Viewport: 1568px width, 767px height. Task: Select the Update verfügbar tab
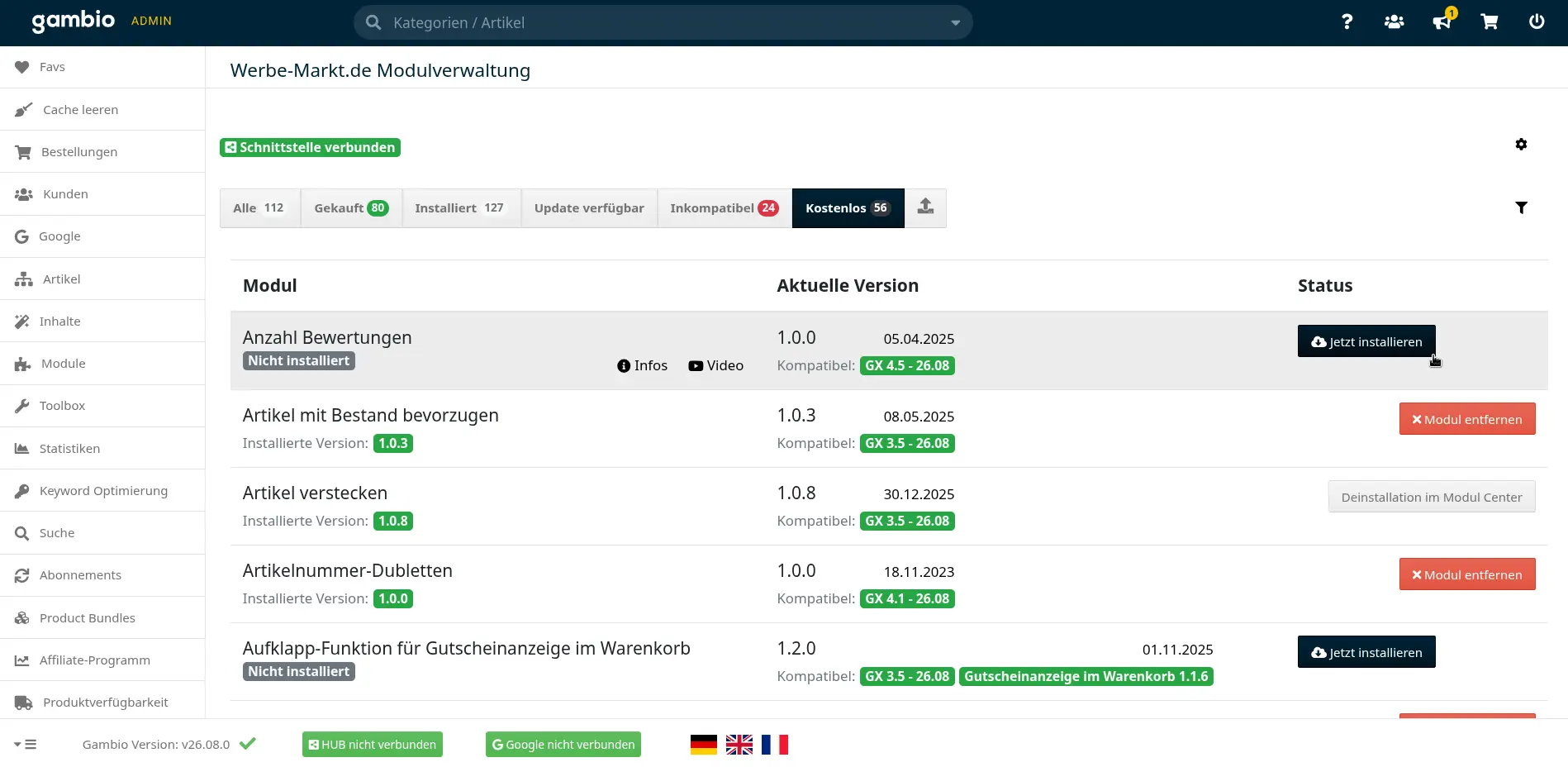(589, 208)
